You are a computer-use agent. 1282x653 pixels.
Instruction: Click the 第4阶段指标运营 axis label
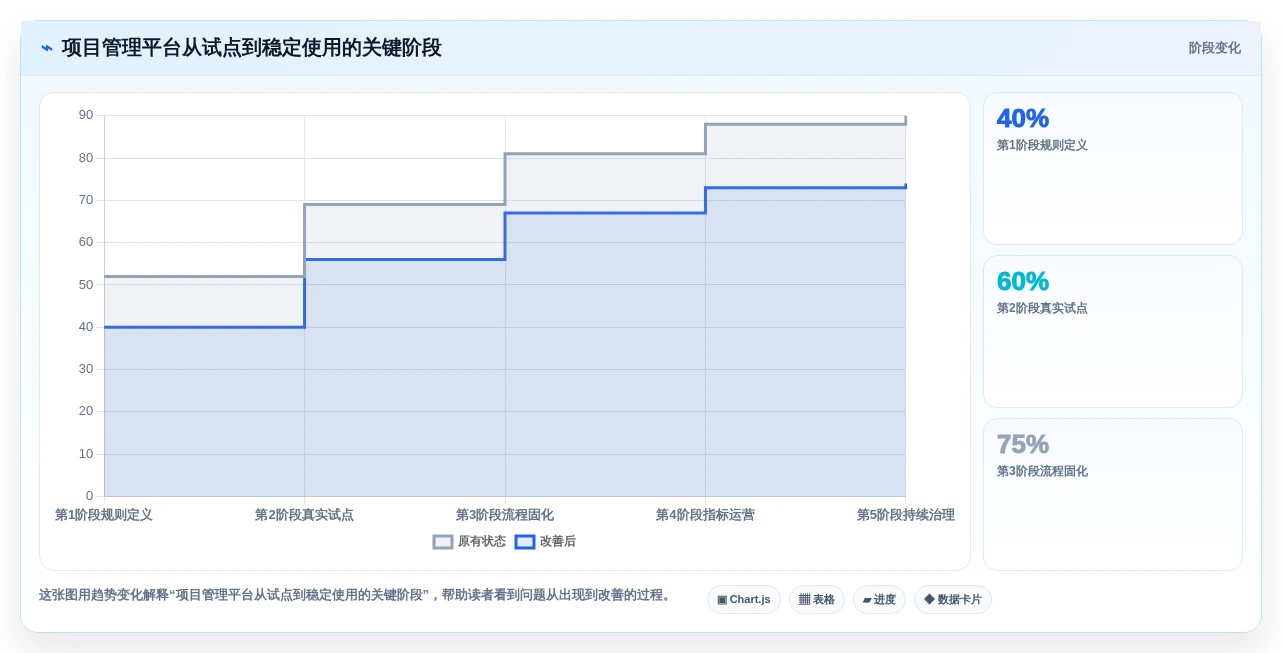click(705, 515)
